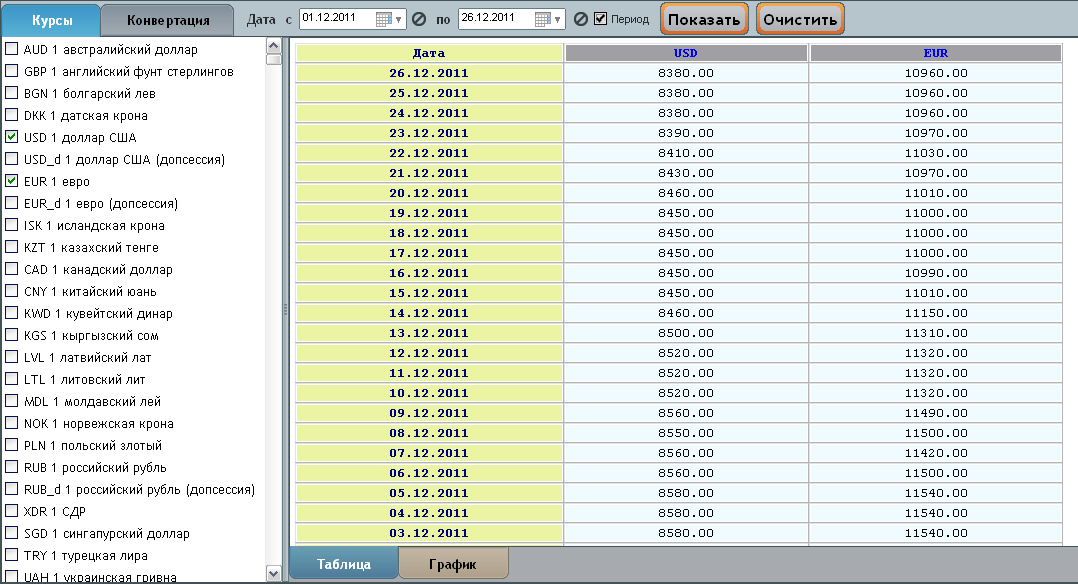This screenshot has width=1078, height=584.
Task: Open the start date calendar picker
Action: (385, 19)
